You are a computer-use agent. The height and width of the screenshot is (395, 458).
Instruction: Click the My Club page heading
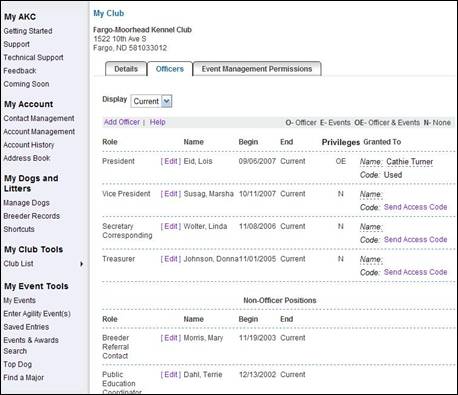(109, 13)
